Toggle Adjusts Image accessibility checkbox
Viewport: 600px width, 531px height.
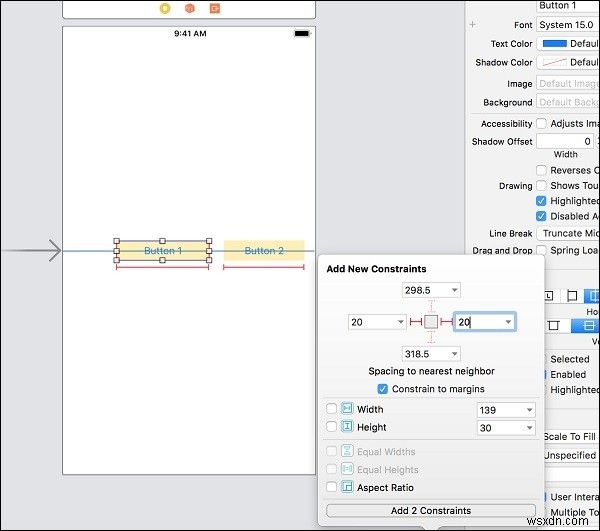(x=541, y=124)
